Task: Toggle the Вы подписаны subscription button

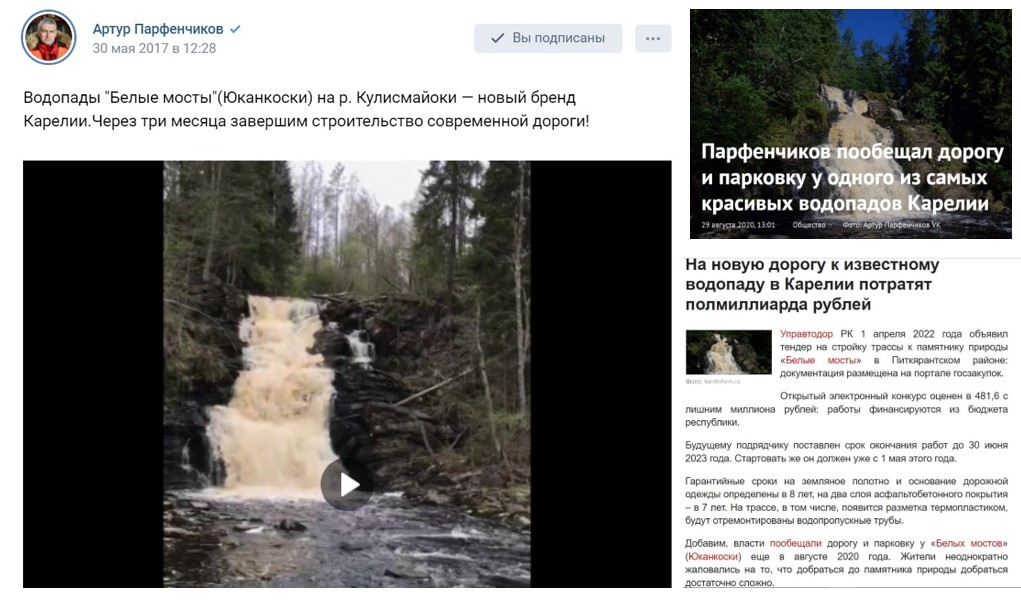Action: (x=548, y=38)
